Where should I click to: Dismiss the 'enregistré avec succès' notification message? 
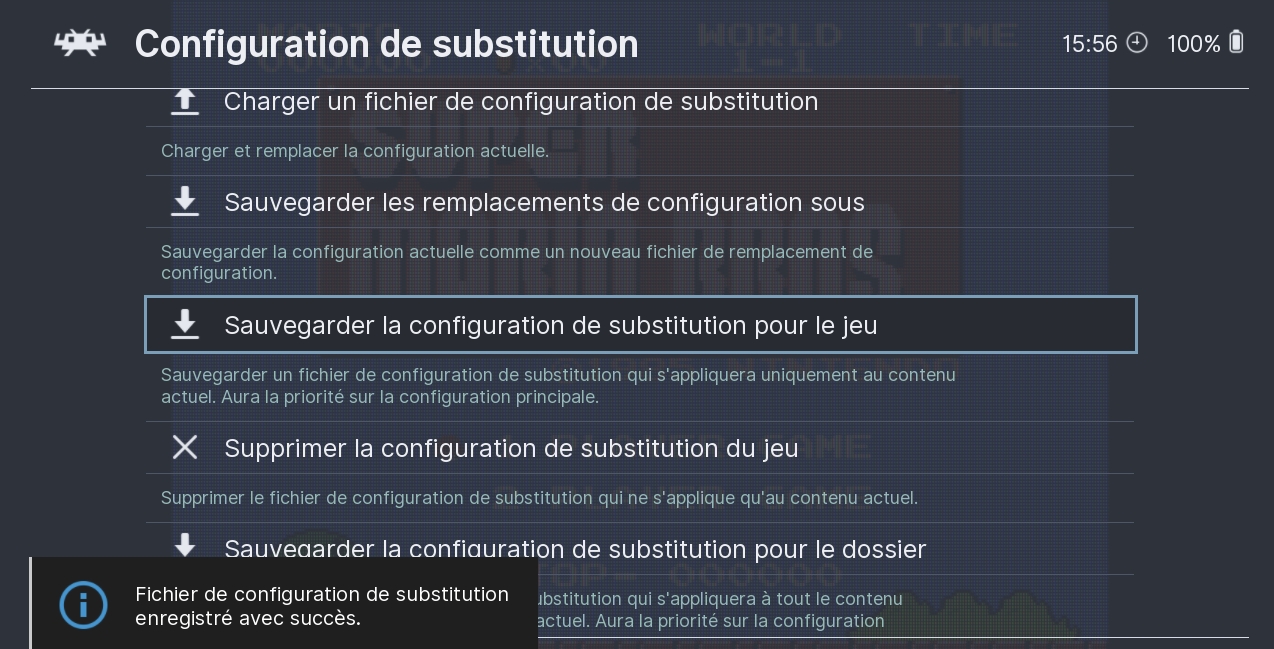321,606
